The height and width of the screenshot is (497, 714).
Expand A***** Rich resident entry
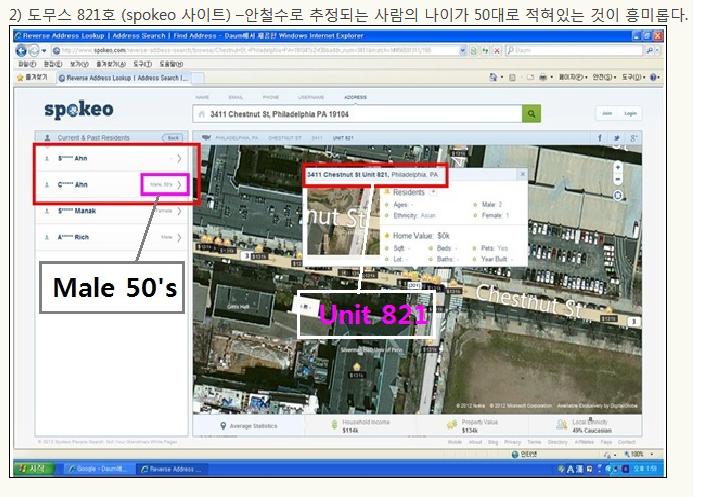click(179, 238)
